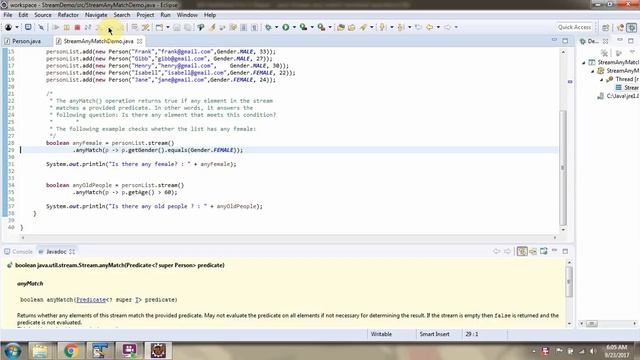Click the red Terminate button in toolbar

[77, 27]
